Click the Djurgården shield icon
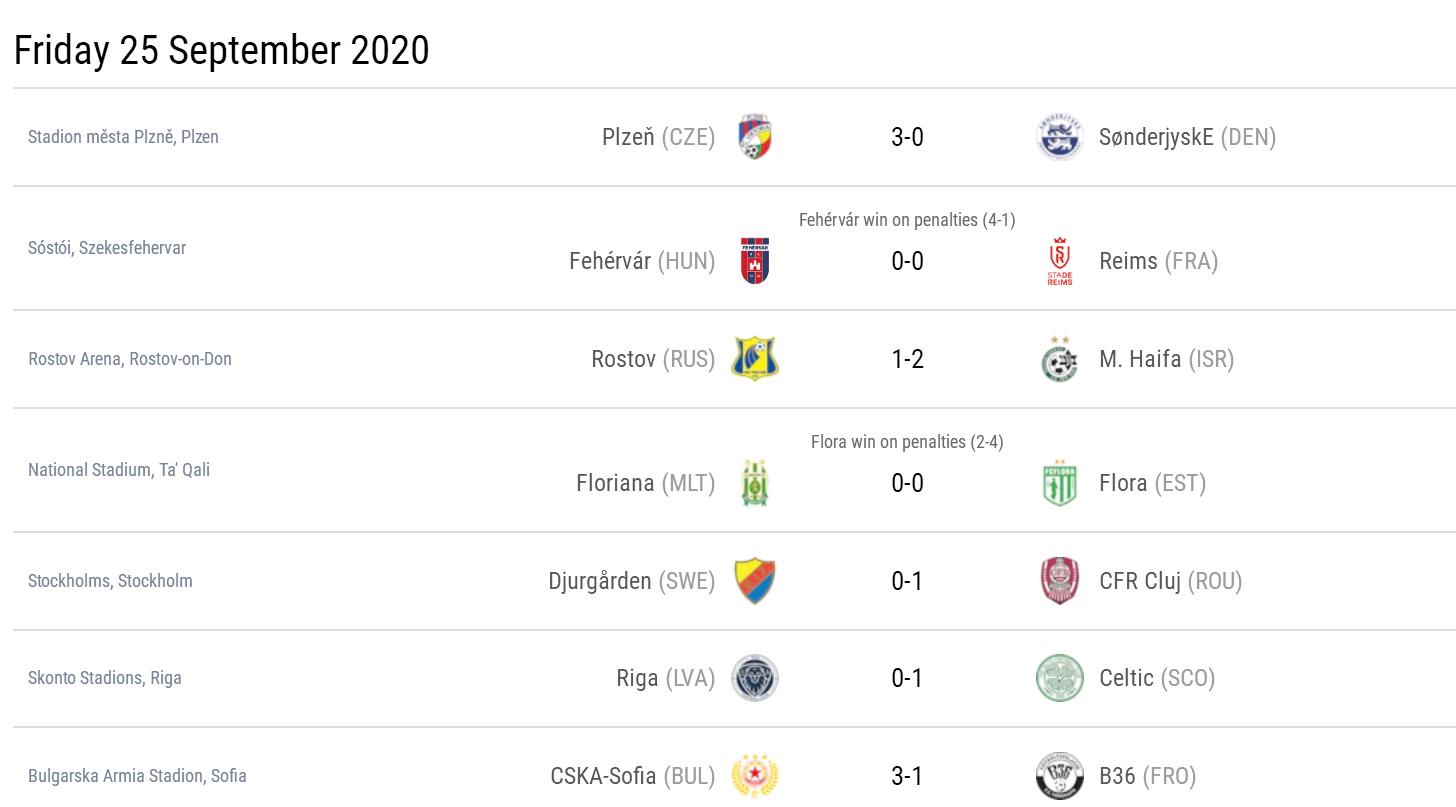Screen dimensions: 1456x807 755,581
